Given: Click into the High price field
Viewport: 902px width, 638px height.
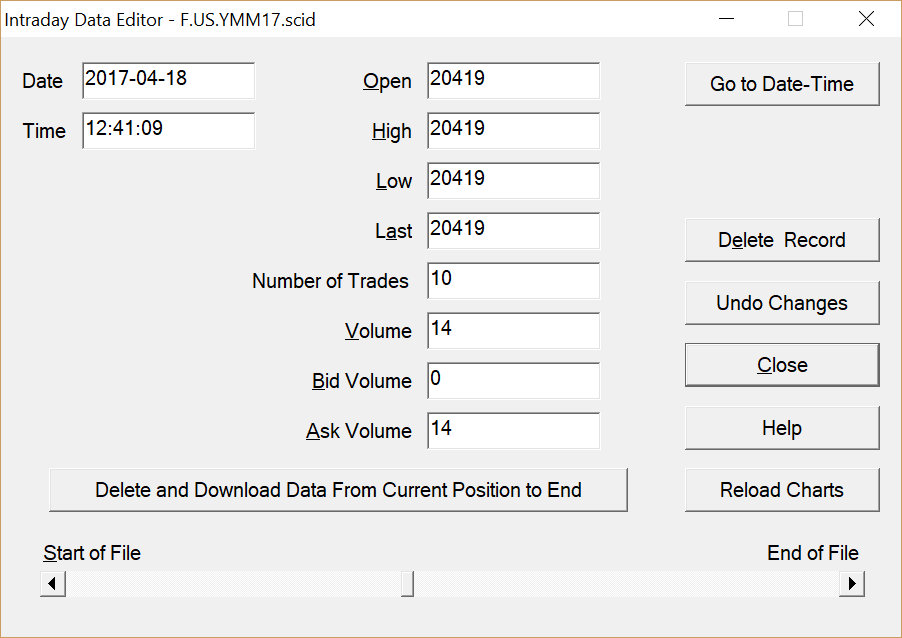Looking at the screenshot, I should point(513,131).
